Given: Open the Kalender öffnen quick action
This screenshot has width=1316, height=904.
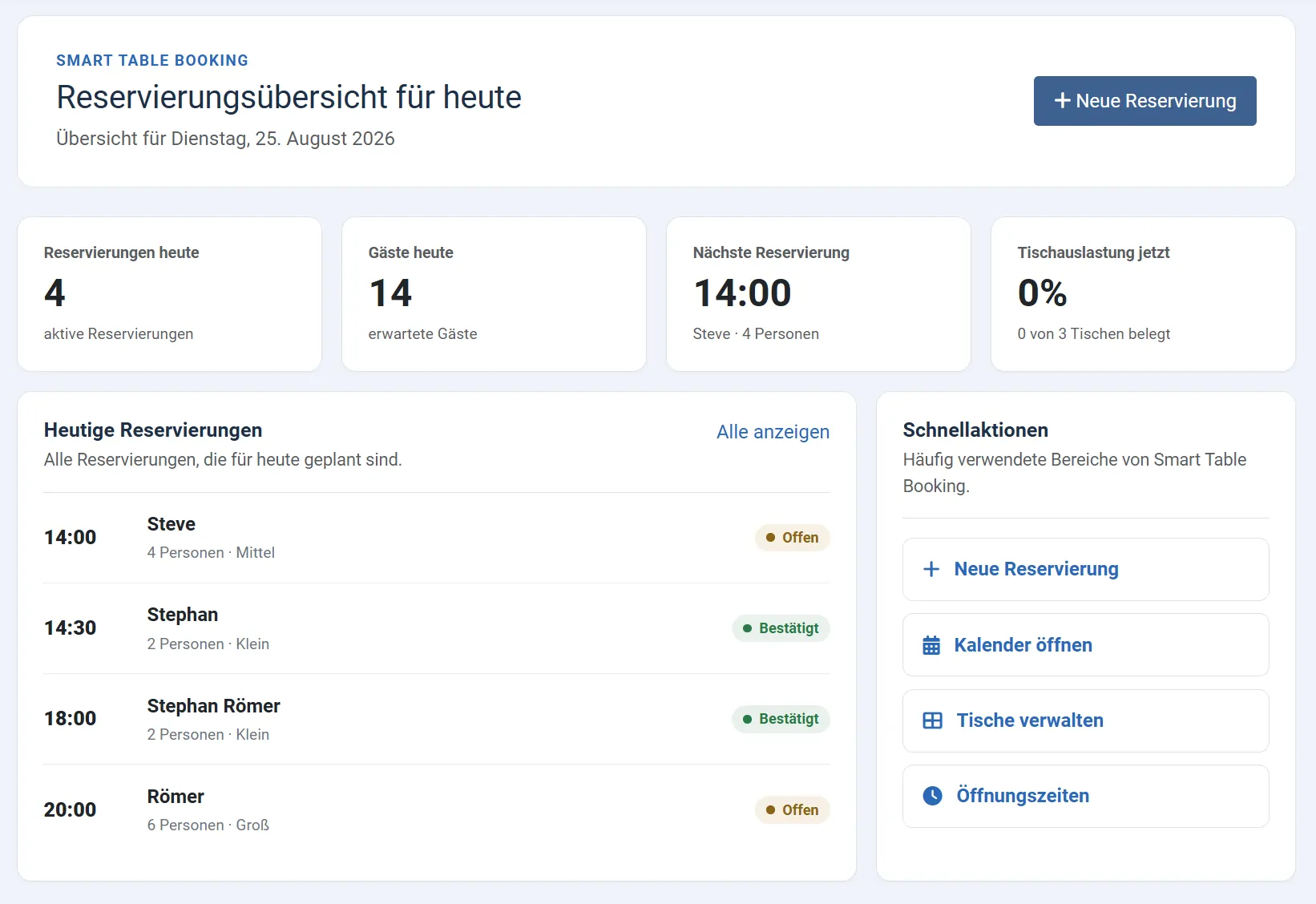Looking at the screenshot, I should (x=1085, y=645).
